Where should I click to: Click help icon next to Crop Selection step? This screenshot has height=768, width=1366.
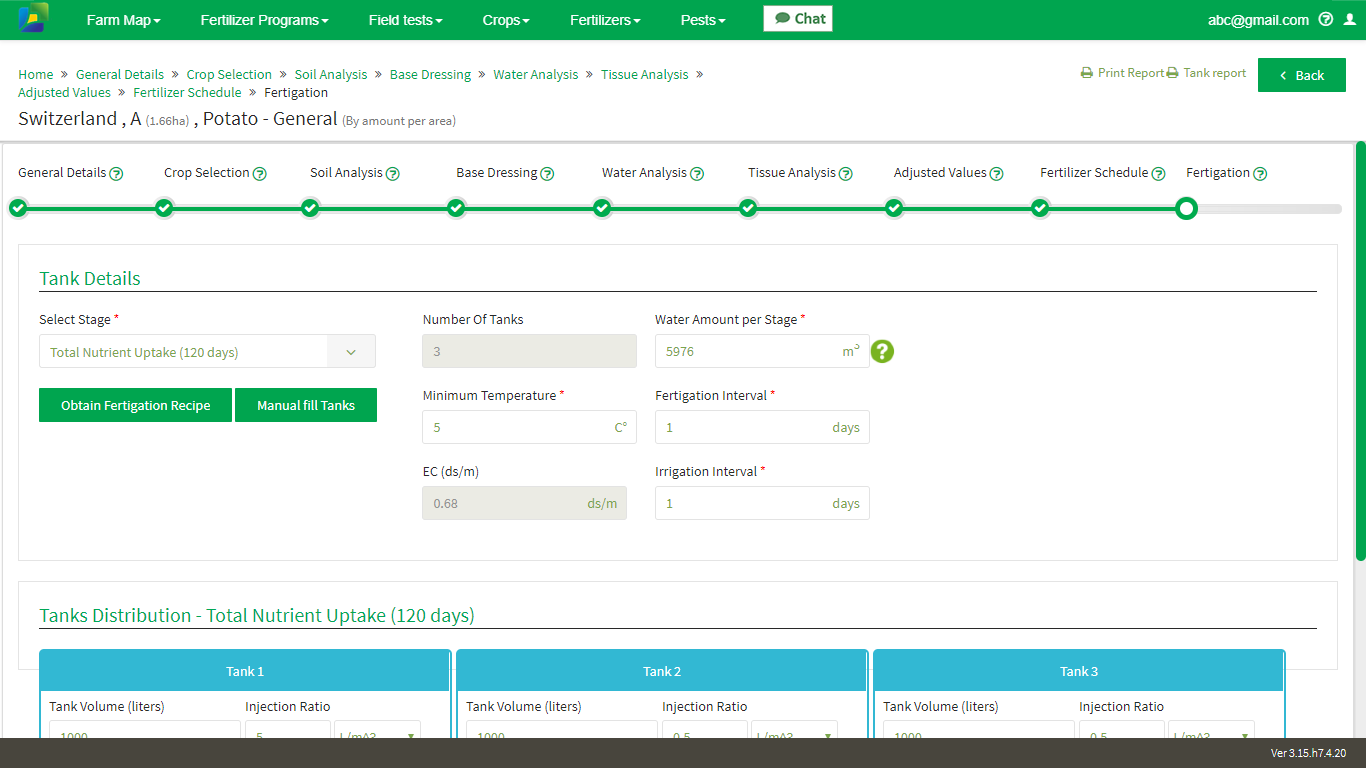pyautogui.click(x=260, y=173)
